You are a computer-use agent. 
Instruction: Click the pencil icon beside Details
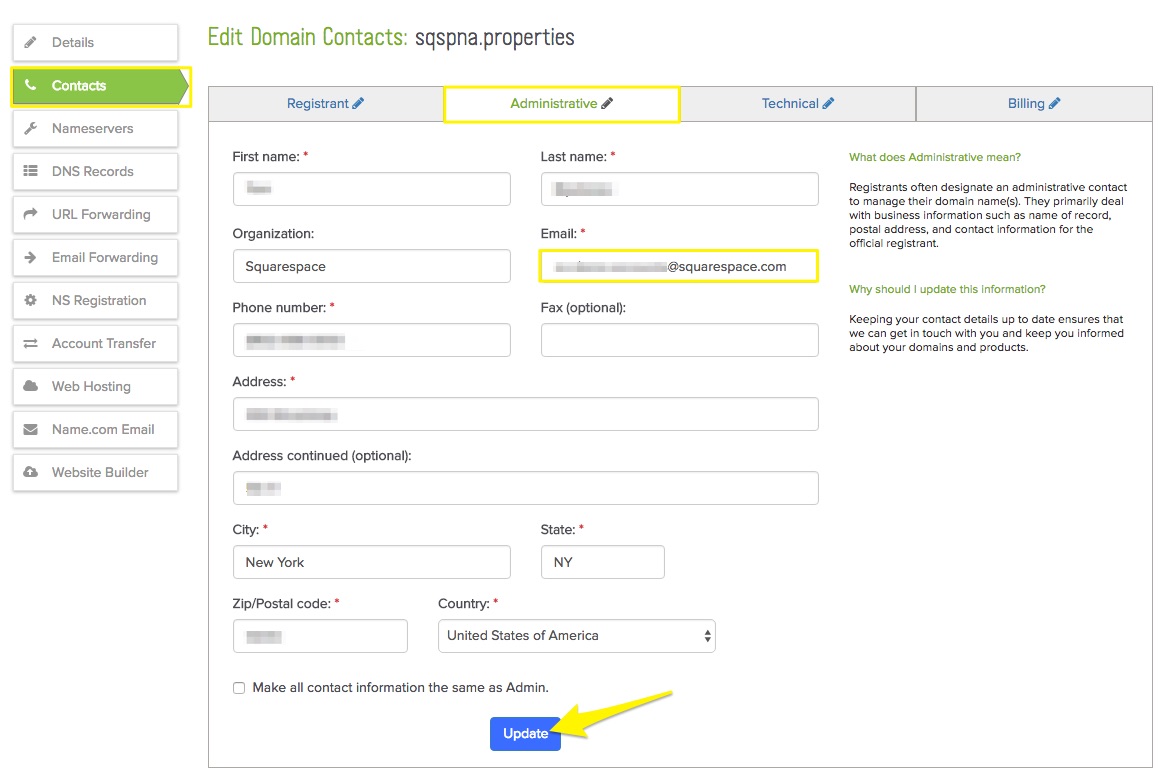click(31, 43)
